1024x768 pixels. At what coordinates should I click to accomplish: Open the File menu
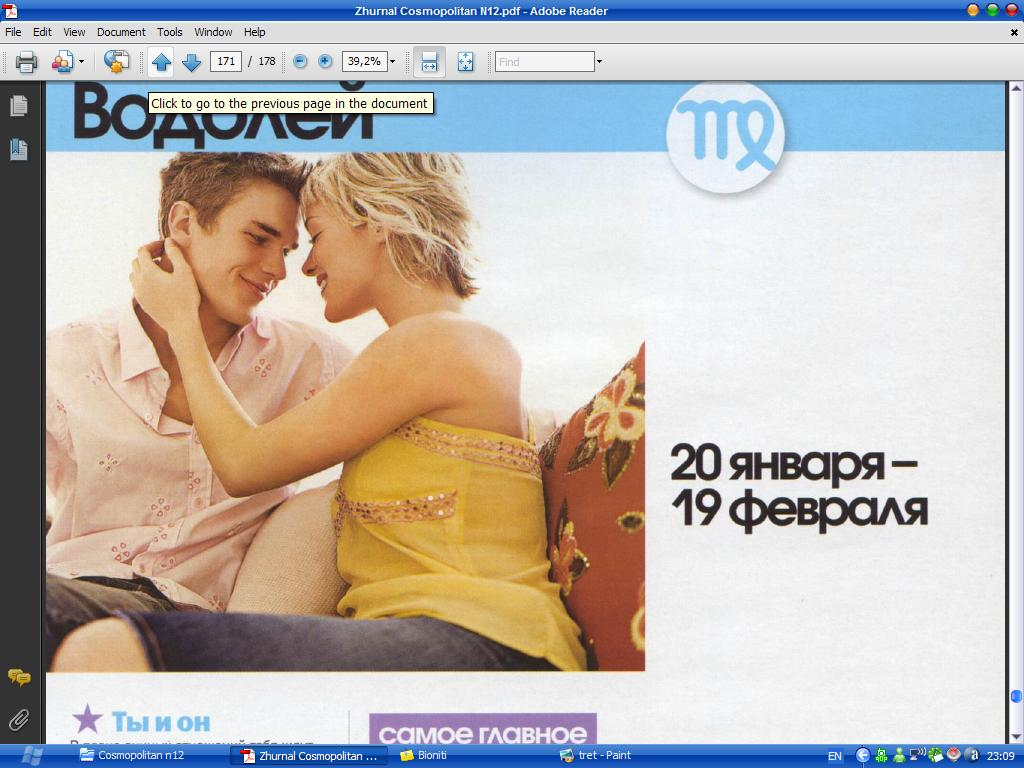[13, 32]
